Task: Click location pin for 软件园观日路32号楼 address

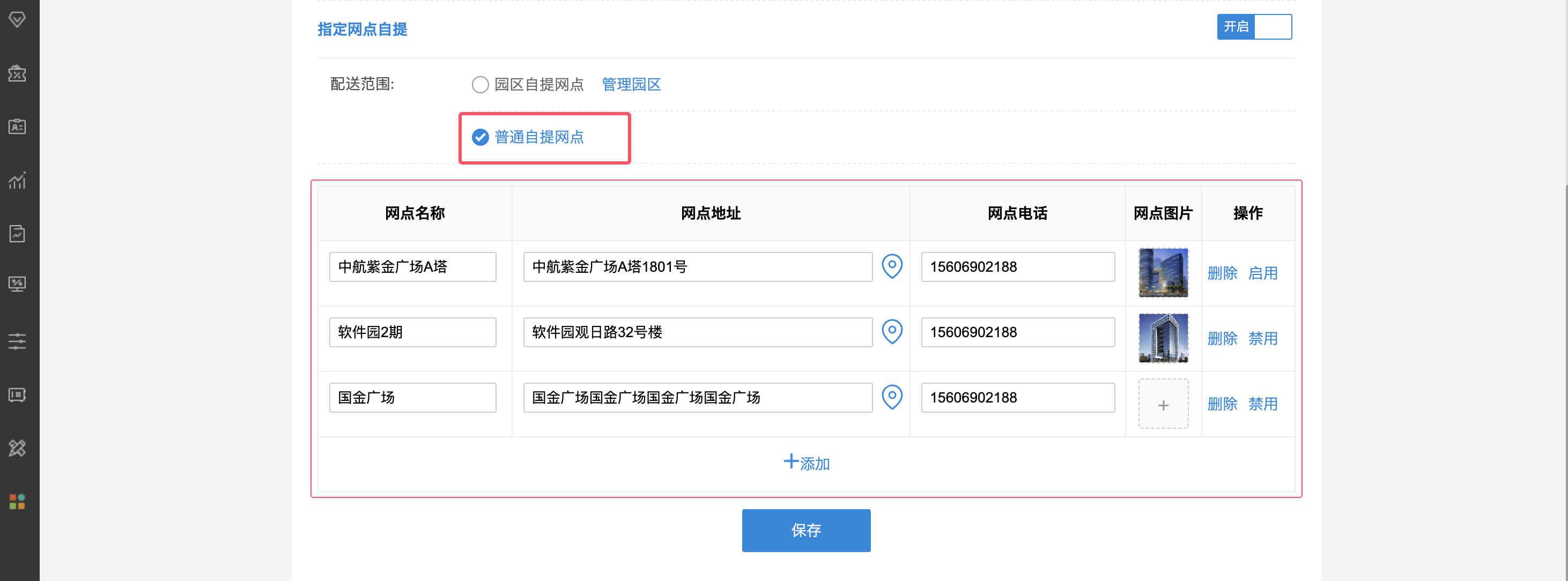Action: click(892, 332)
